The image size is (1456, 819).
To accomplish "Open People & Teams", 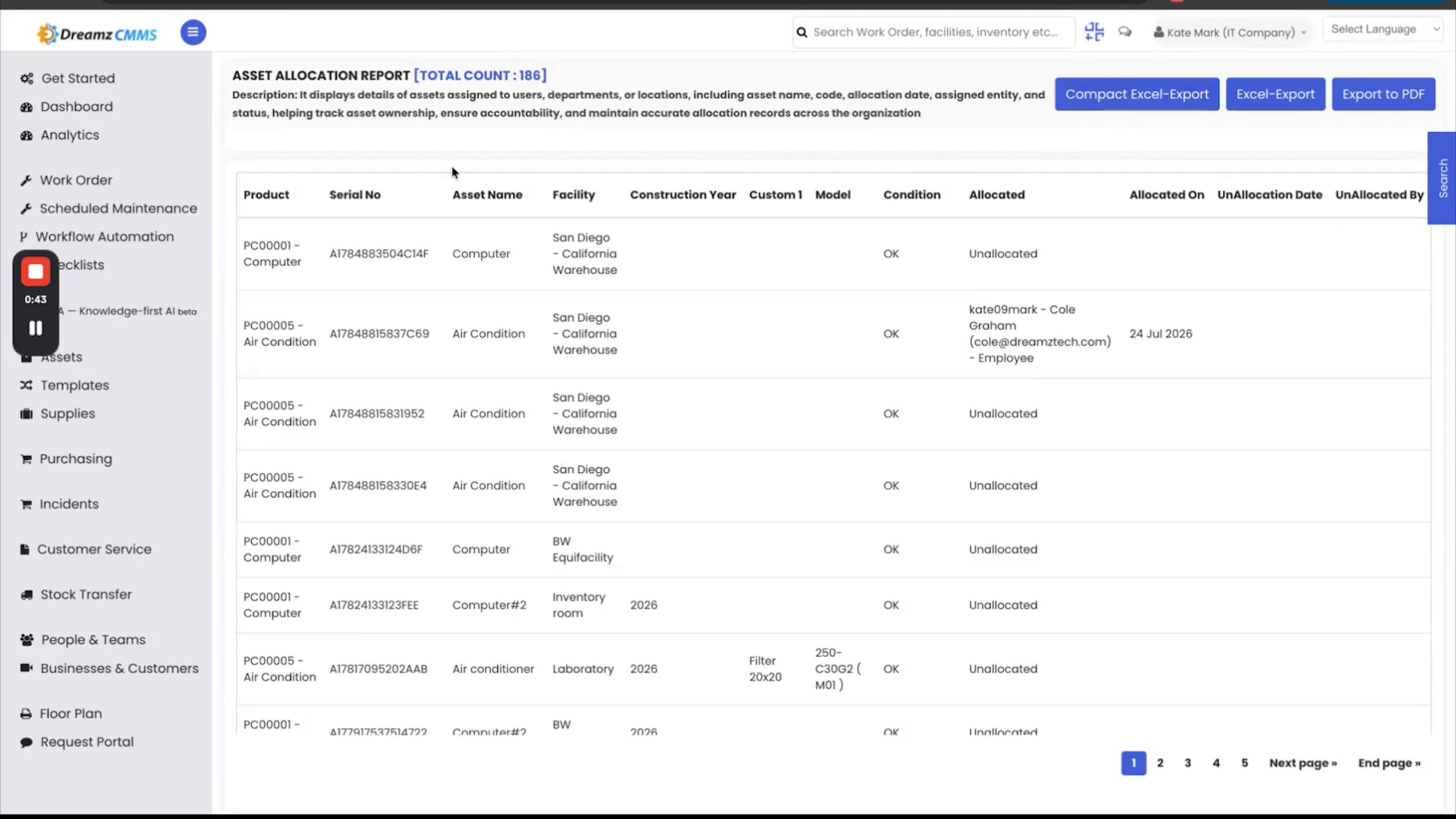I will point(93,640).
